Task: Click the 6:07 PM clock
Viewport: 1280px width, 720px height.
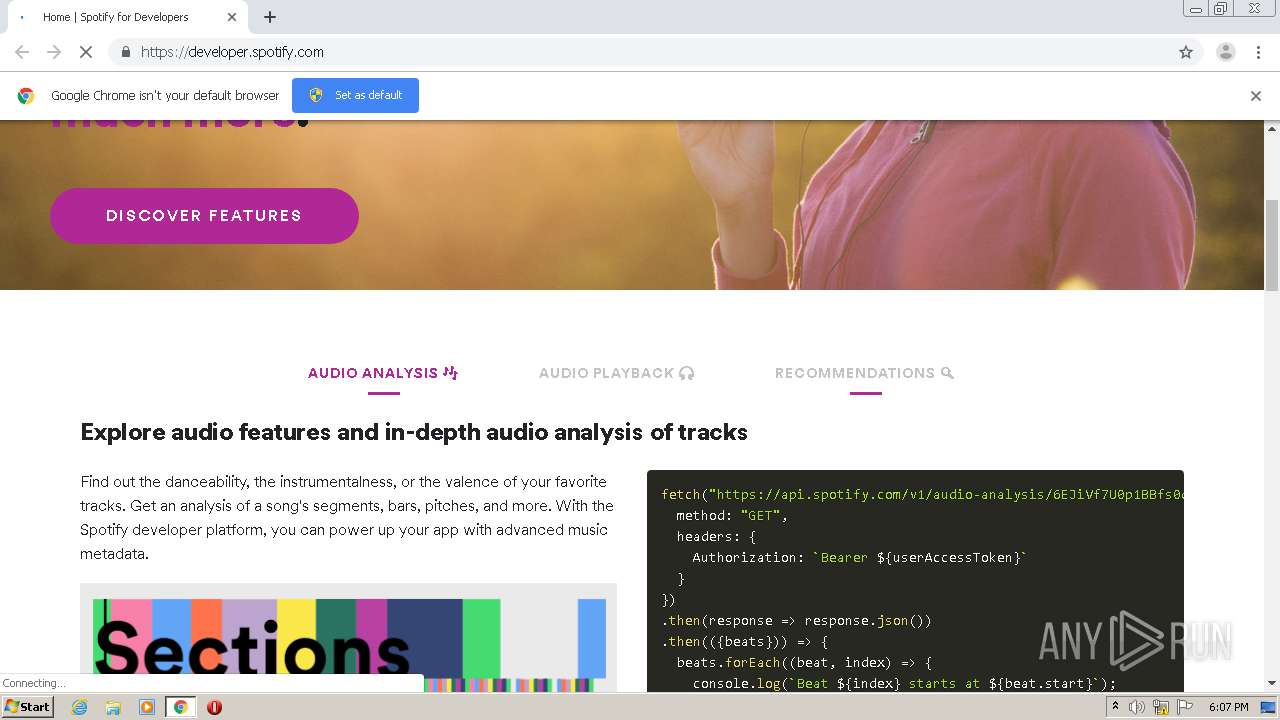Action: click(1228, 707)
